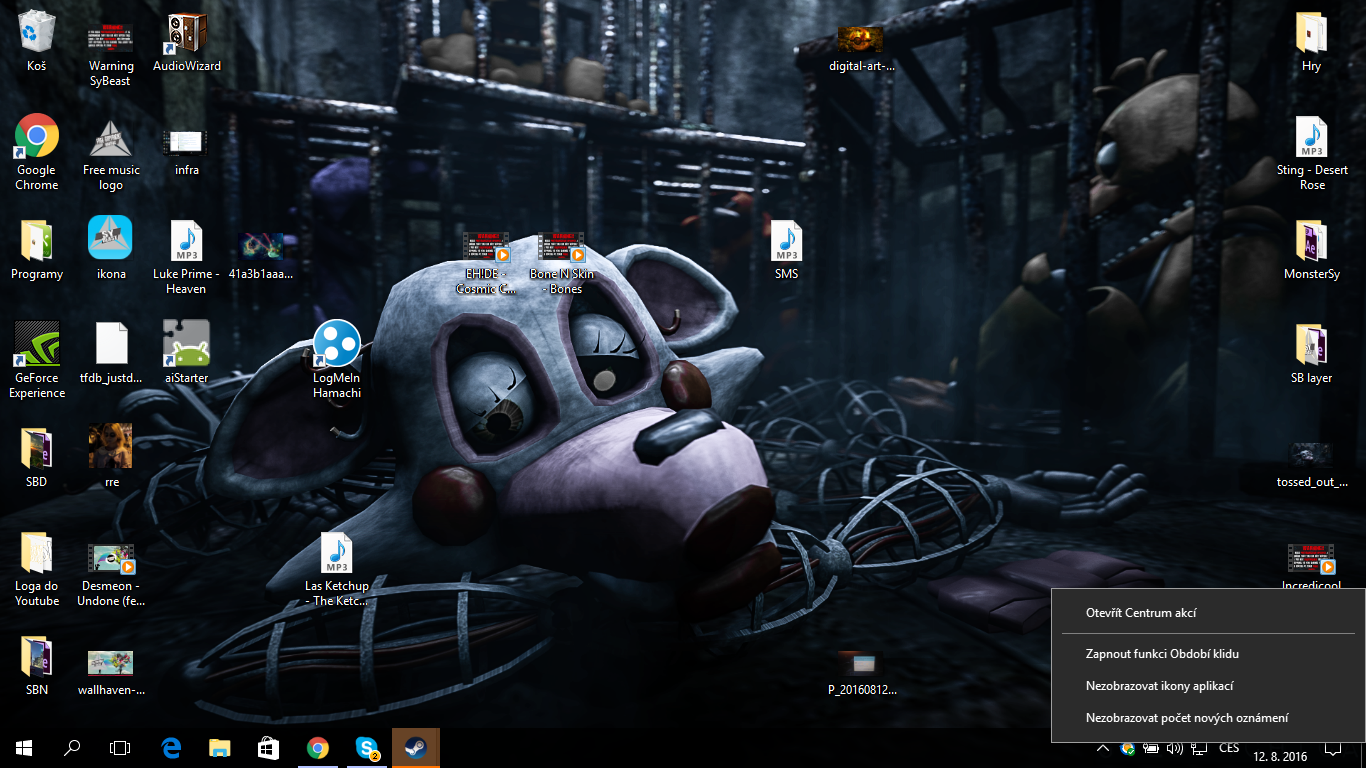Viewport: 1366px width, 768px height.
Task: Select the LogMeIn Hamachi desktop icon
Action: 336,358
